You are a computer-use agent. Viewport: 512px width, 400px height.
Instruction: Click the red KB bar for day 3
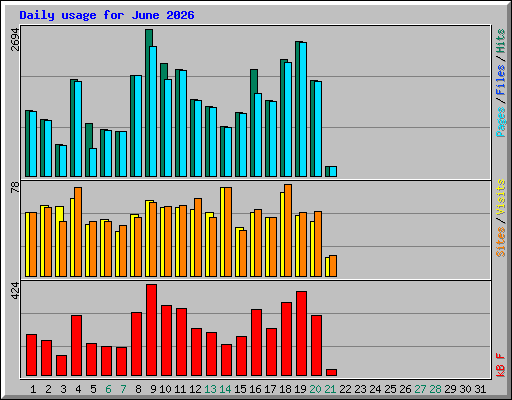(x=61, y=366)
